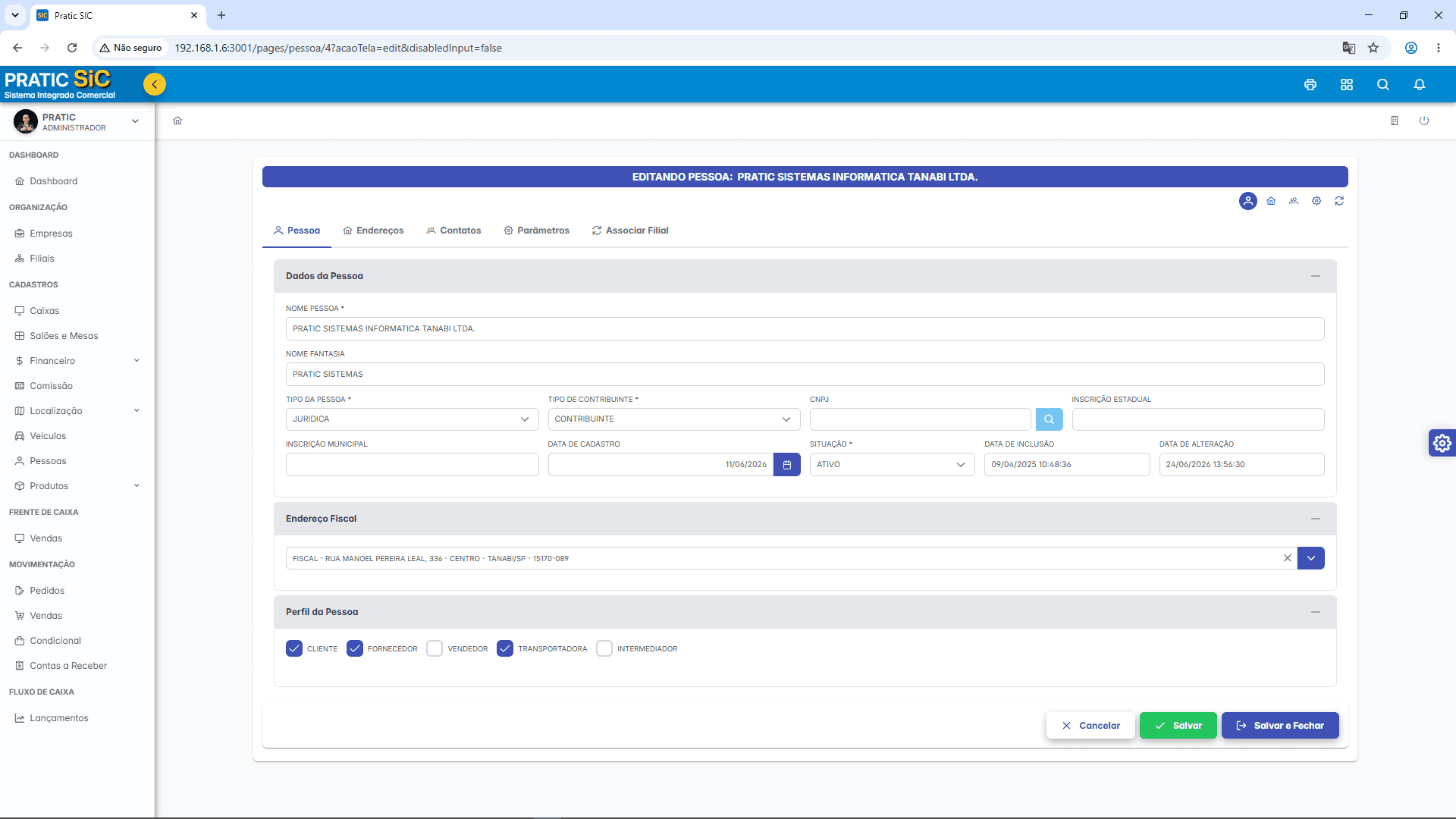This screenshot has height=819, width=1456.
Task: Collapse the Perfil da Pessoa section
Action: [1316, 612]
